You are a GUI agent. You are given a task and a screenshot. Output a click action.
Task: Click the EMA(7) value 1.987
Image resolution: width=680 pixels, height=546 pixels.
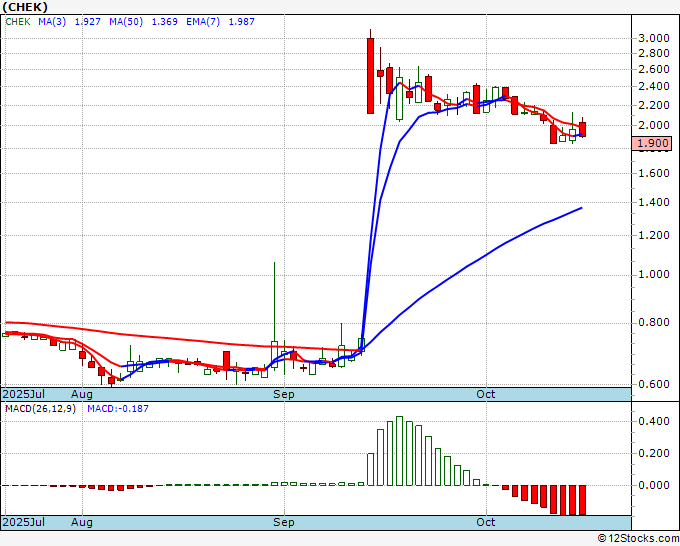(242, 21)
